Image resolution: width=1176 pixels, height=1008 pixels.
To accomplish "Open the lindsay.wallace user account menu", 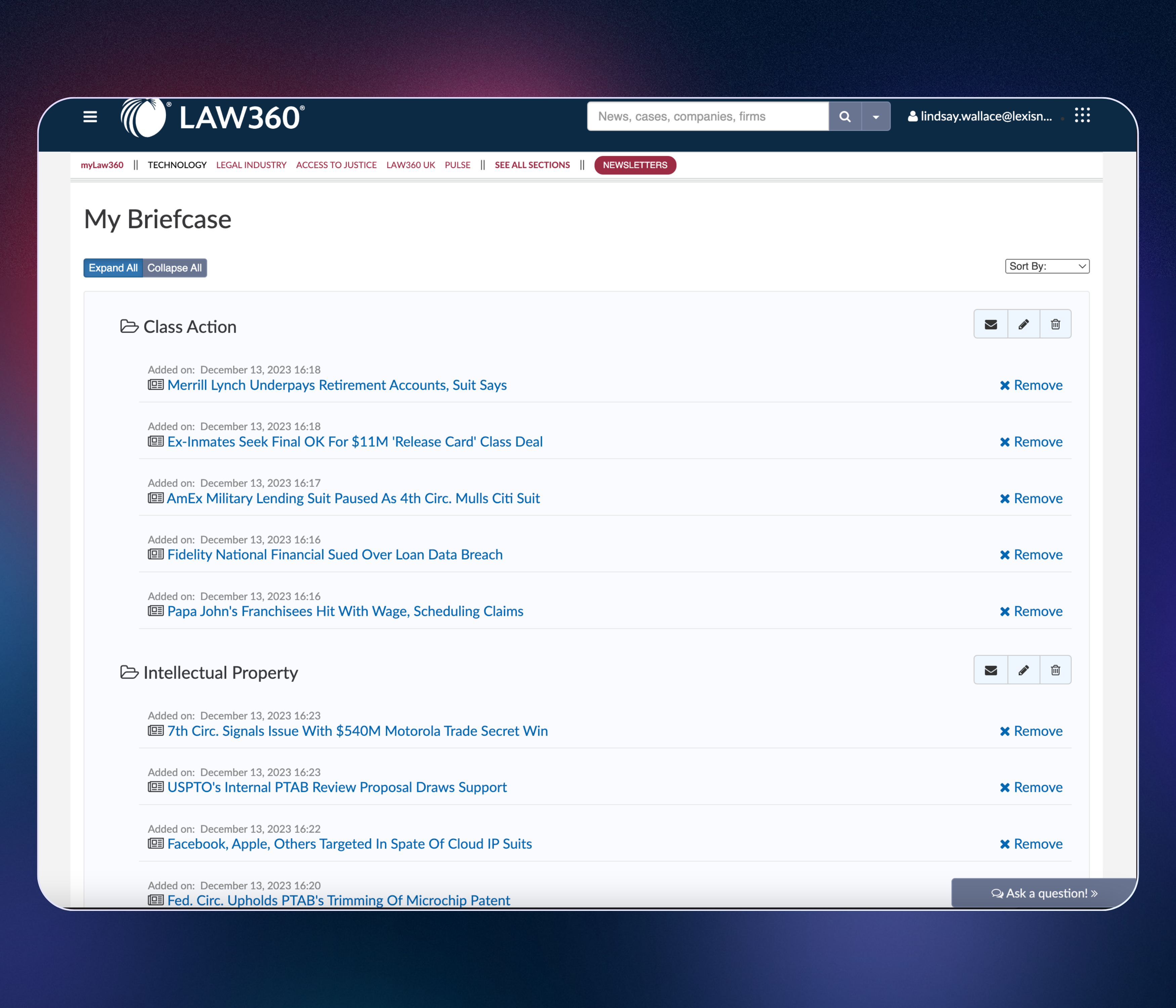I will point(980,116).
